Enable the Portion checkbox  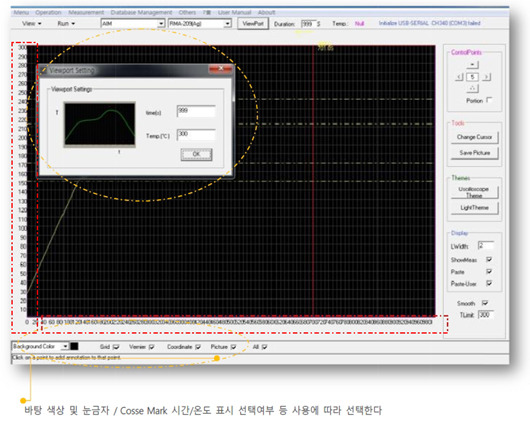489,100
